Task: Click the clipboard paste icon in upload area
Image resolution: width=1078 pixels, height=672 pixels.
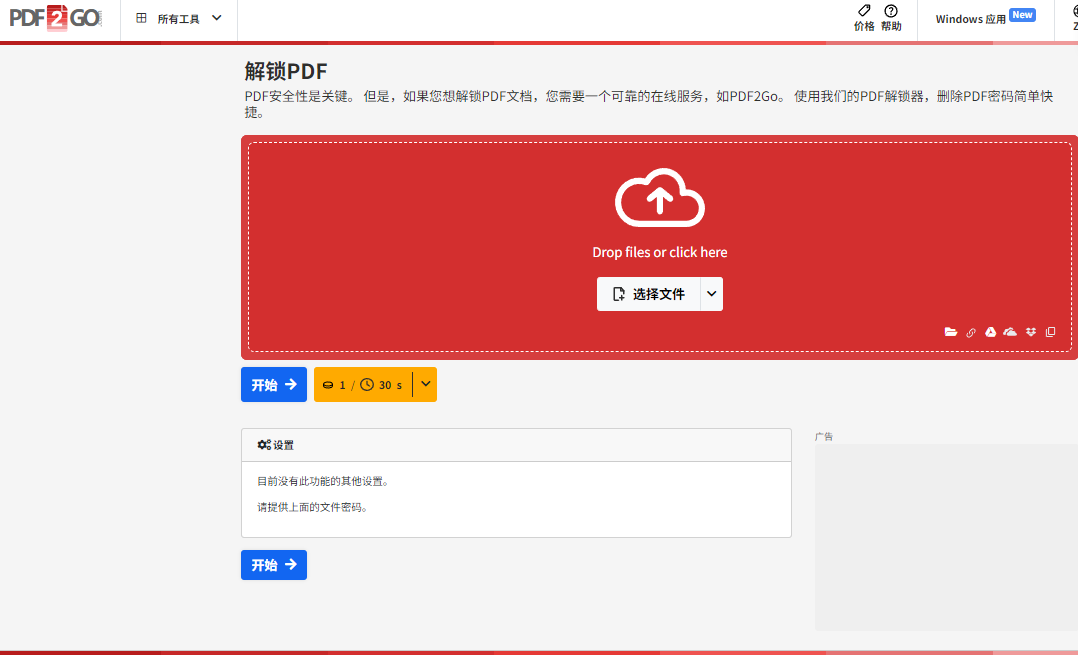Action: 1050,332
